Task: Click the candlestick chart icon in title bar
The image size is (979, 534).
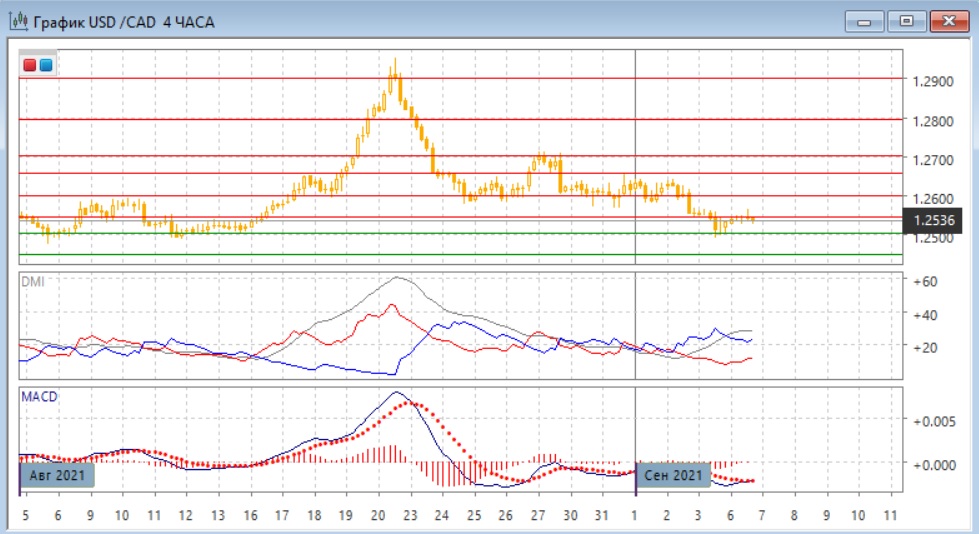Action: pos(18,21)
